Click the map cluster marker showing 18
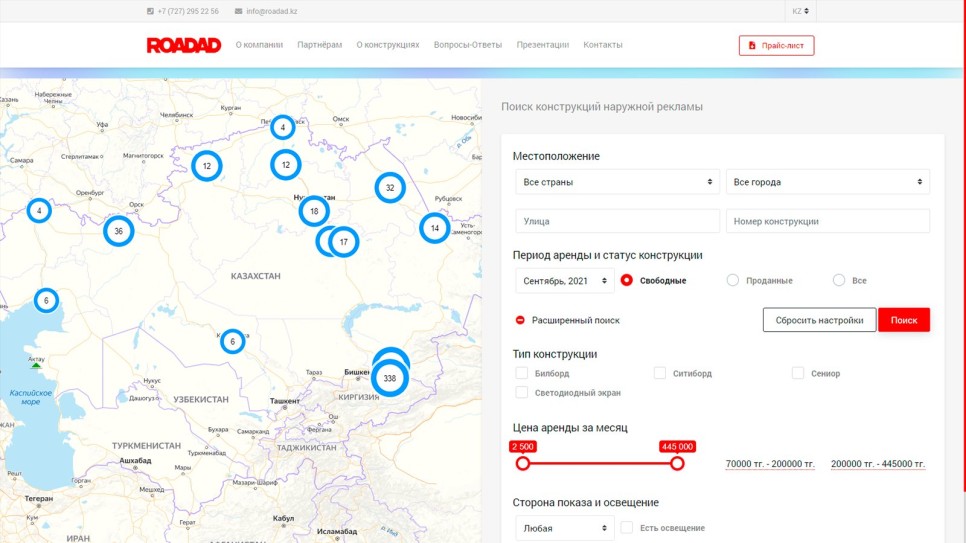The height and width of the screenshot is (543, 966). pos(314,211)
